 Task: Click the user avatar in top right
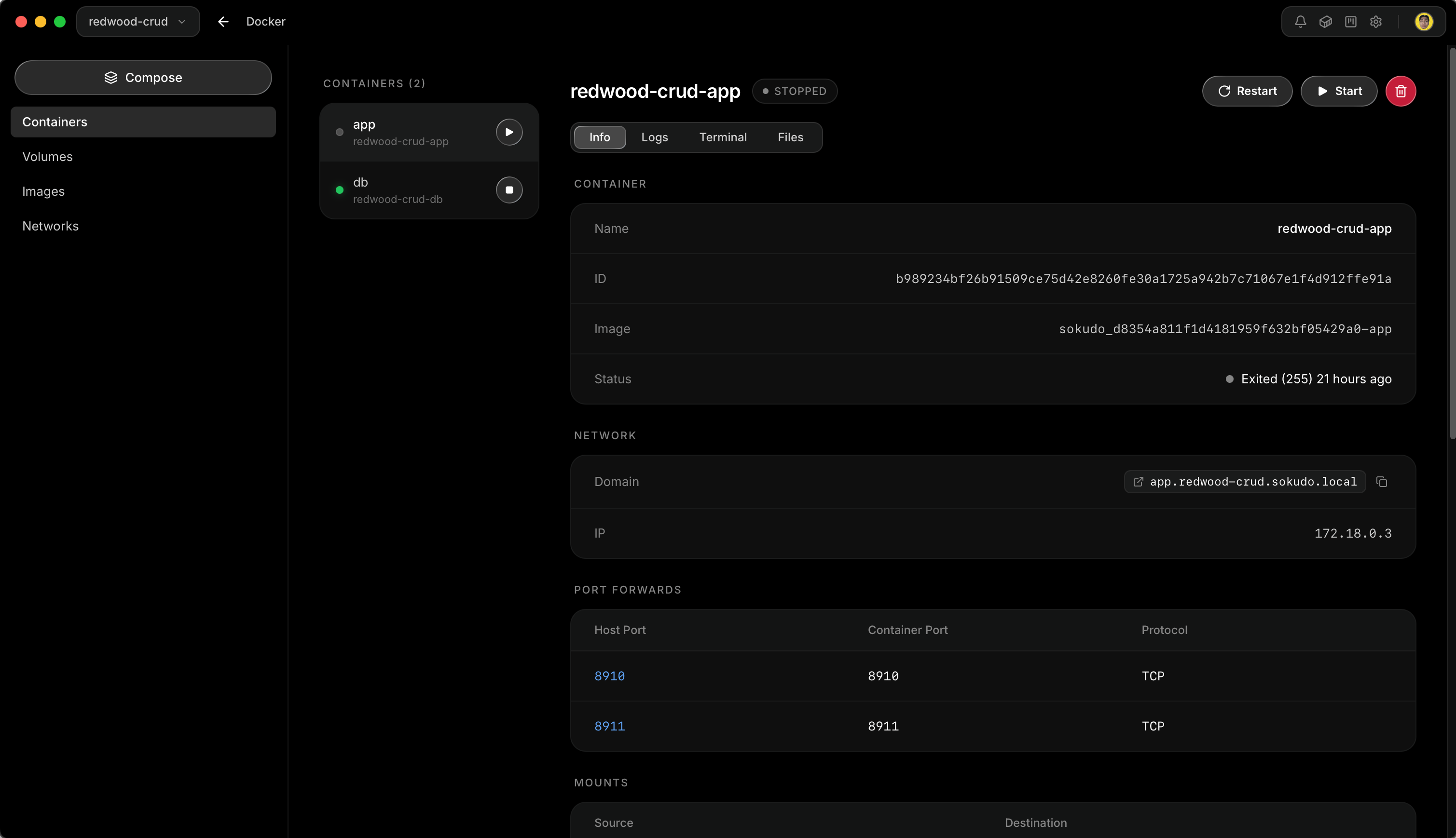pyautogui.click(x=1424, y=22)
